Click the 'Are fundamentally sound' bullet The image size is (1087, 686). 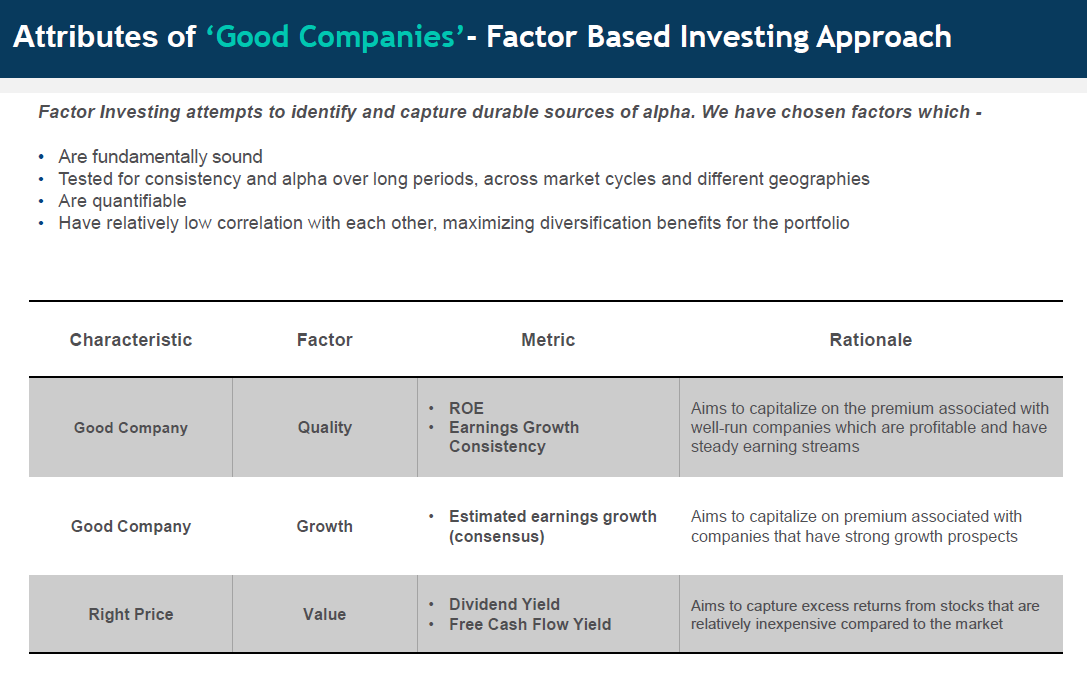coord(160,157)
